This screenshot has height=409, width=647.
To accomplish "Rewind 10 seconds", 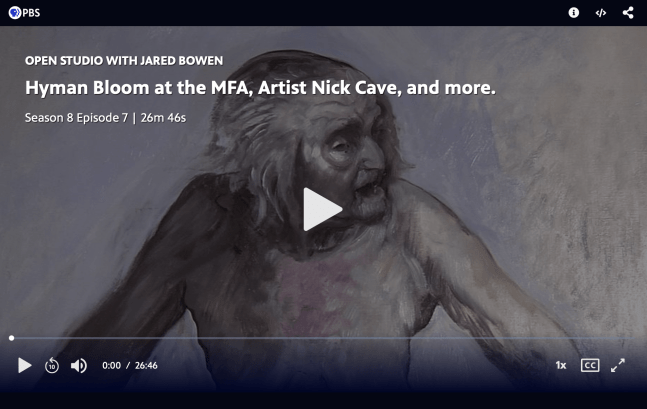I will [x=52, y=365].
